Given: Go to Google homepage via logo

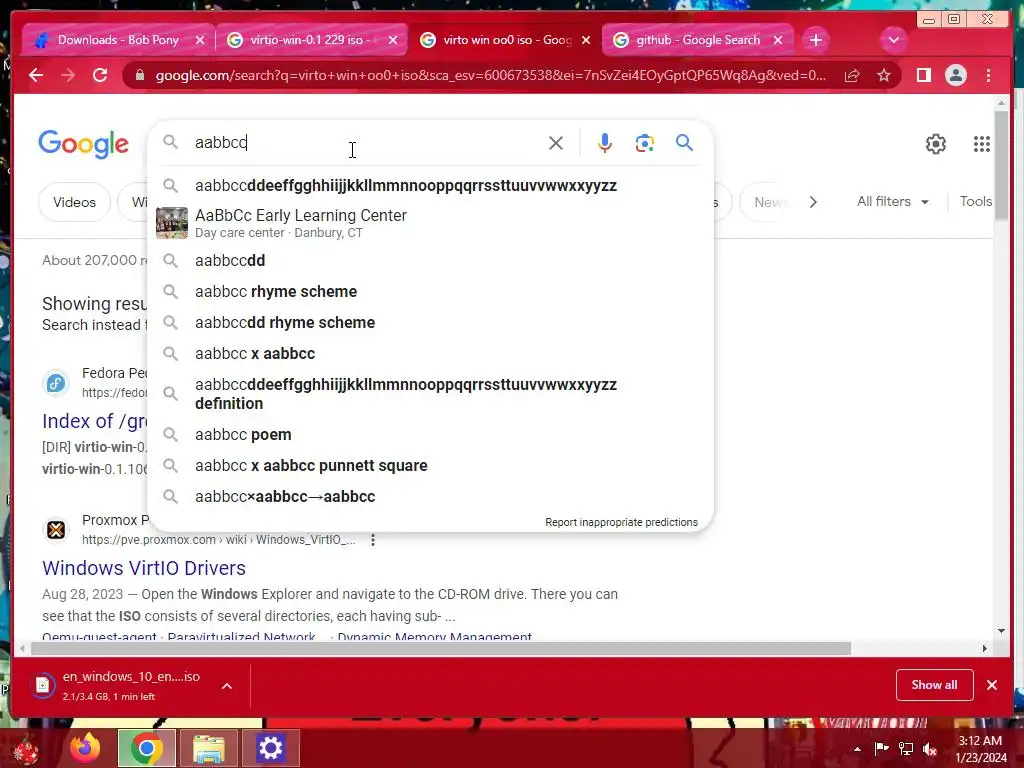Looking at the screenshot, I should (x=84, y=144).
